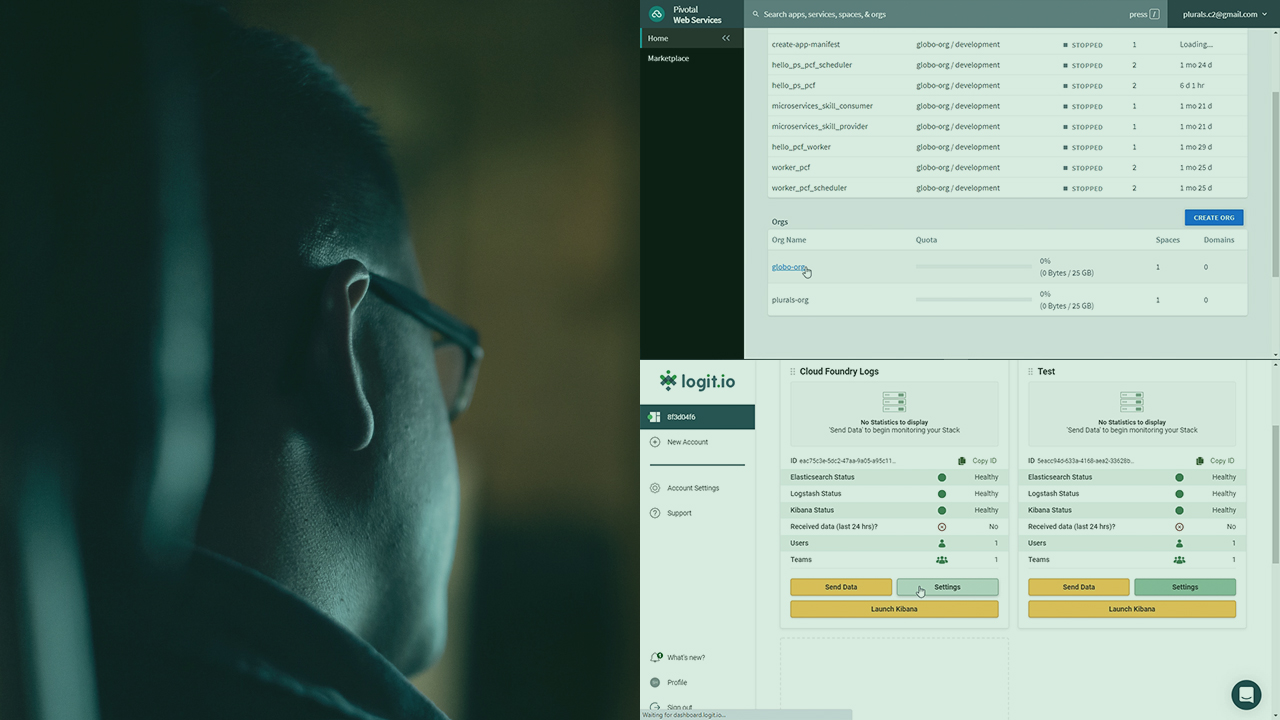Click the Pivotal Web Services logo icon
This screenshot has width=1280, height=720.
click(657, 14)
